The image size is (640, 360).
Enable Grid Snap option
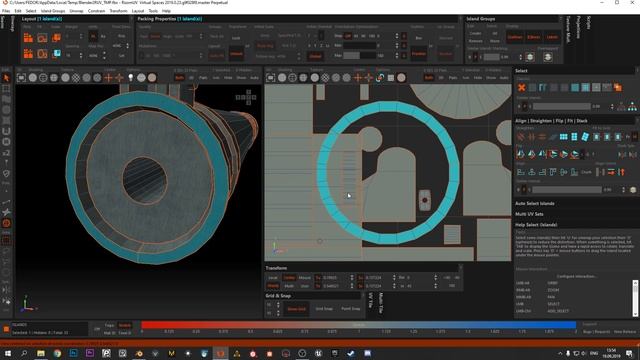point(324,309)
